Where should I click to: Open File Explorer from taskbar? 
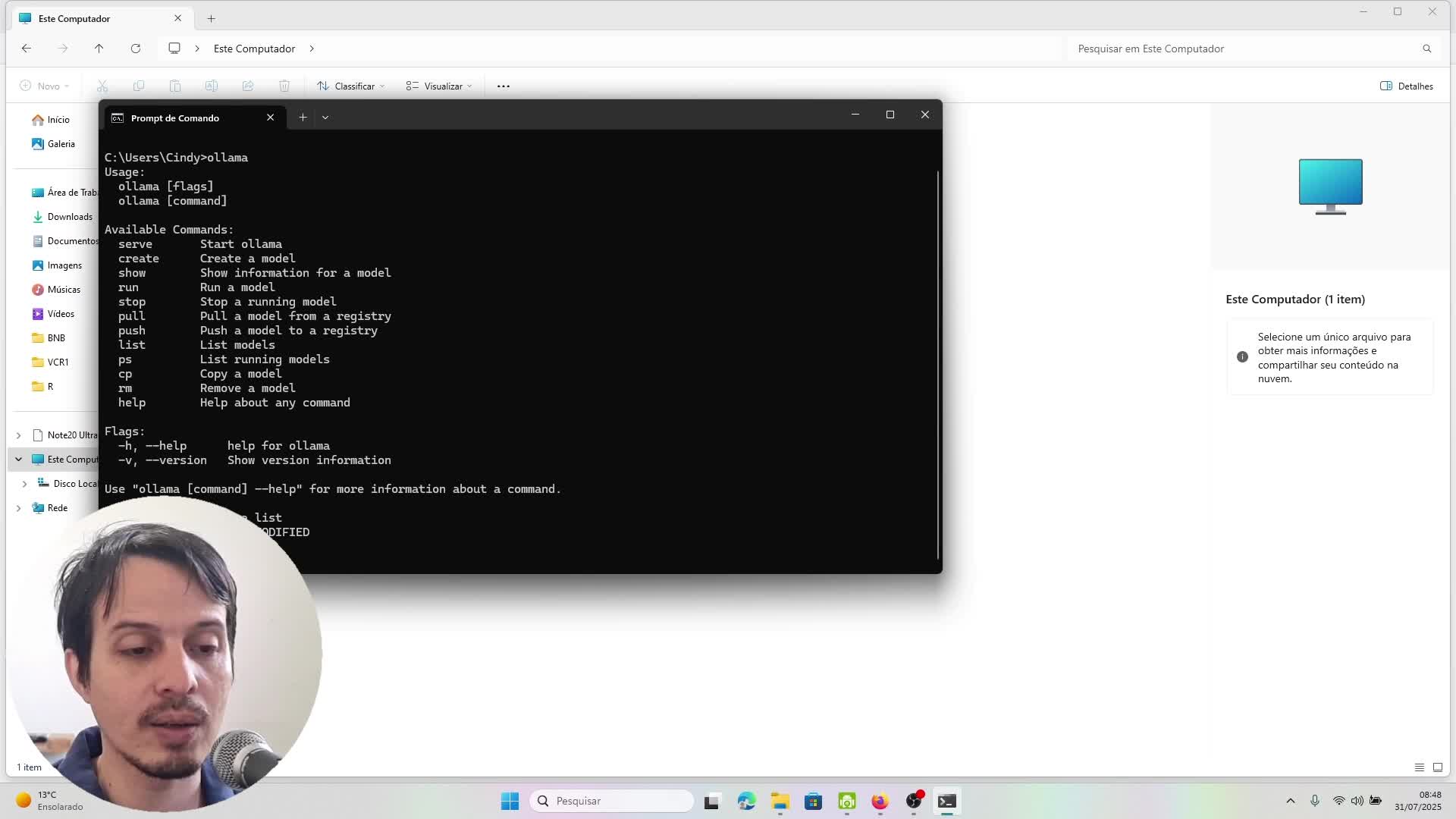pyautogui.click(x=780, y=801)
